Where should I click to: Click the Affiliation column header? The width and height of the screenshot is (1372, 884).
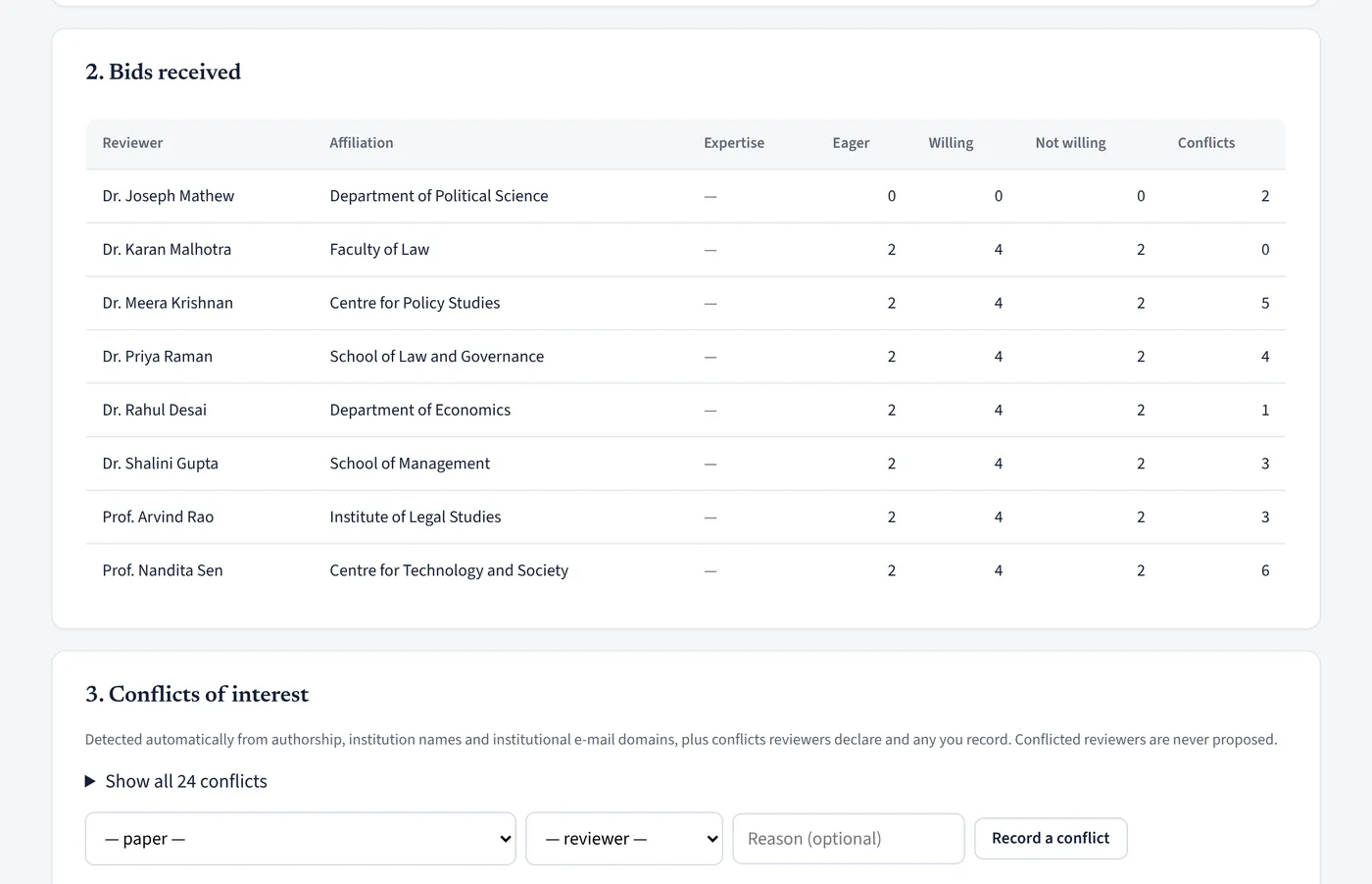(362, 143)
